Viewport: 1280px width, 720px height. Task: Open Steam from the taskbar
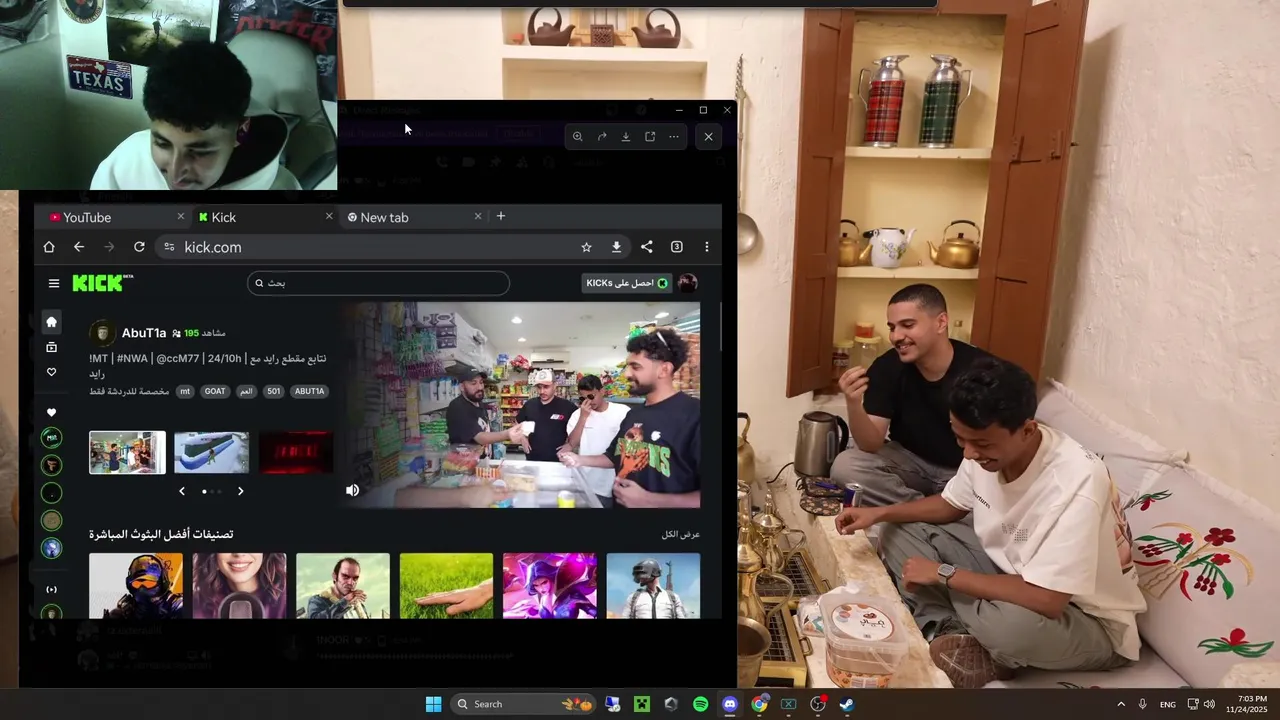(x=846, y=704)
